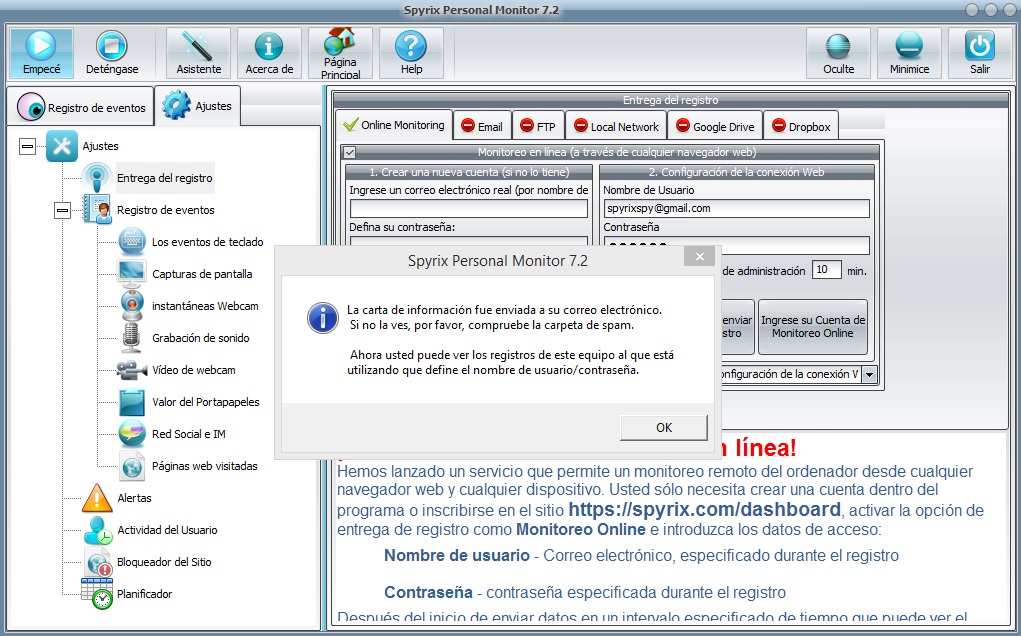Select 'Capturas de pantalla' label
Screen dimensions: 1021x636
(202, 274)
